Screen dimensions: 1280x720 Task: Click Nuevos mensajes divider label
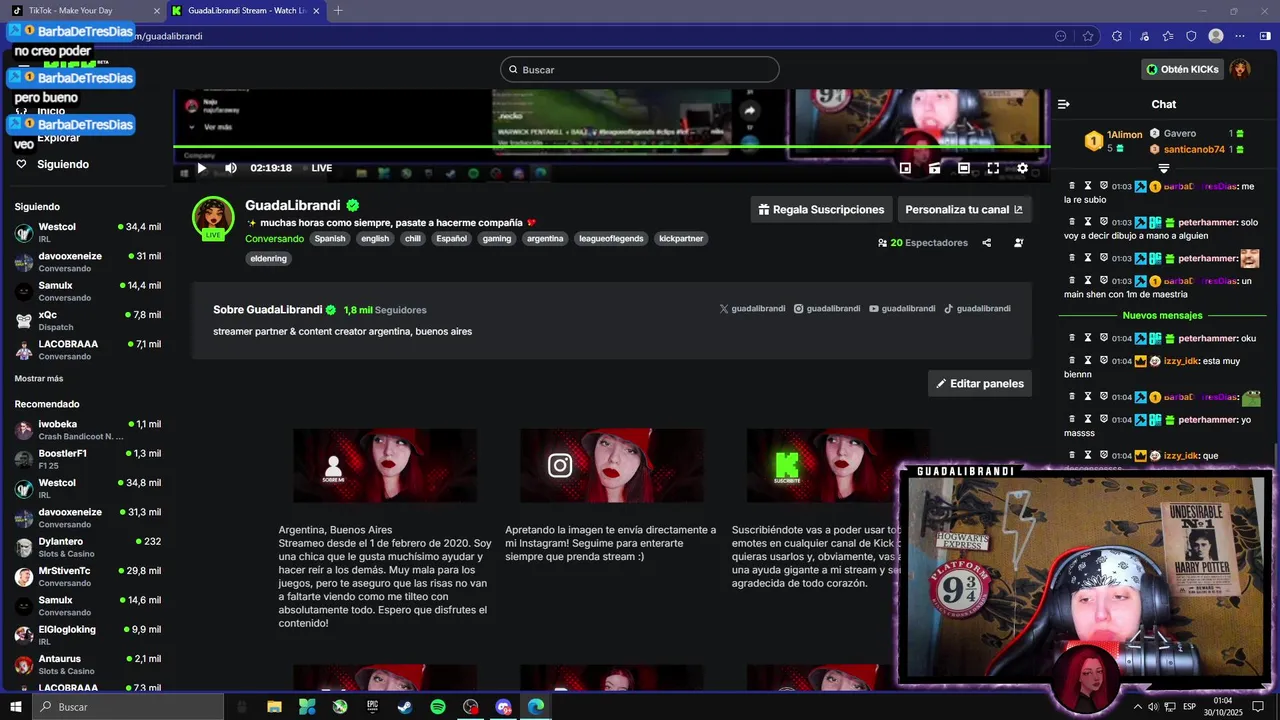point(1163,316)
